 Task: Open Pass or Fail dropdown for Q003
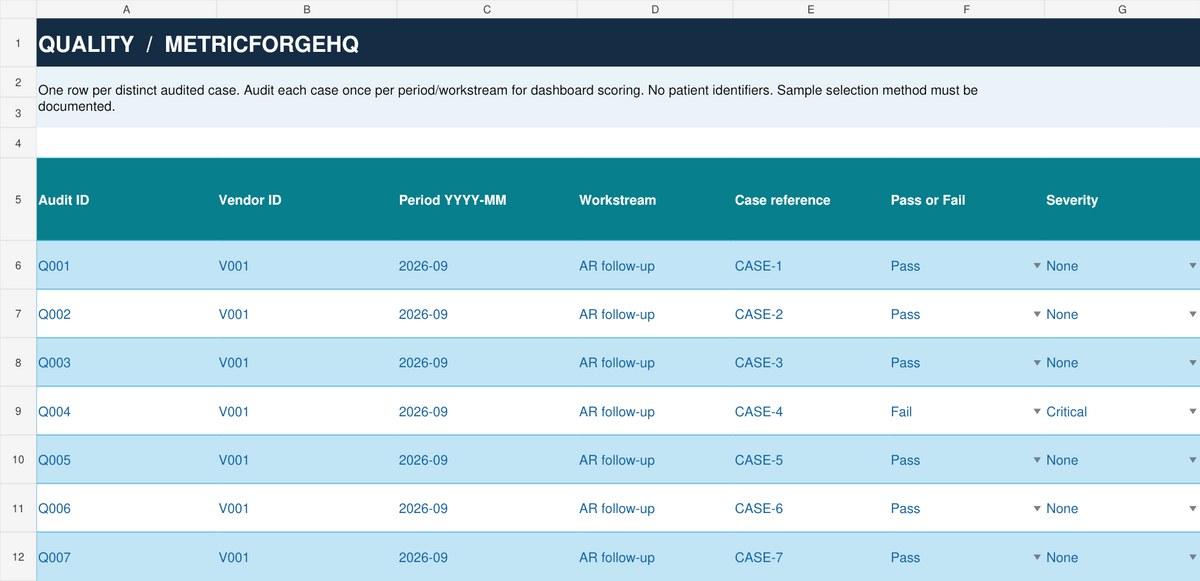tap(1037, 363)
